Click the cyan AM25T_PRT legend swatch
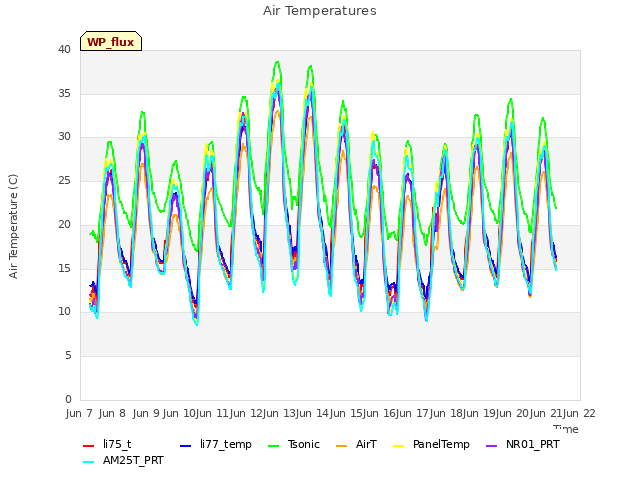 89,462
